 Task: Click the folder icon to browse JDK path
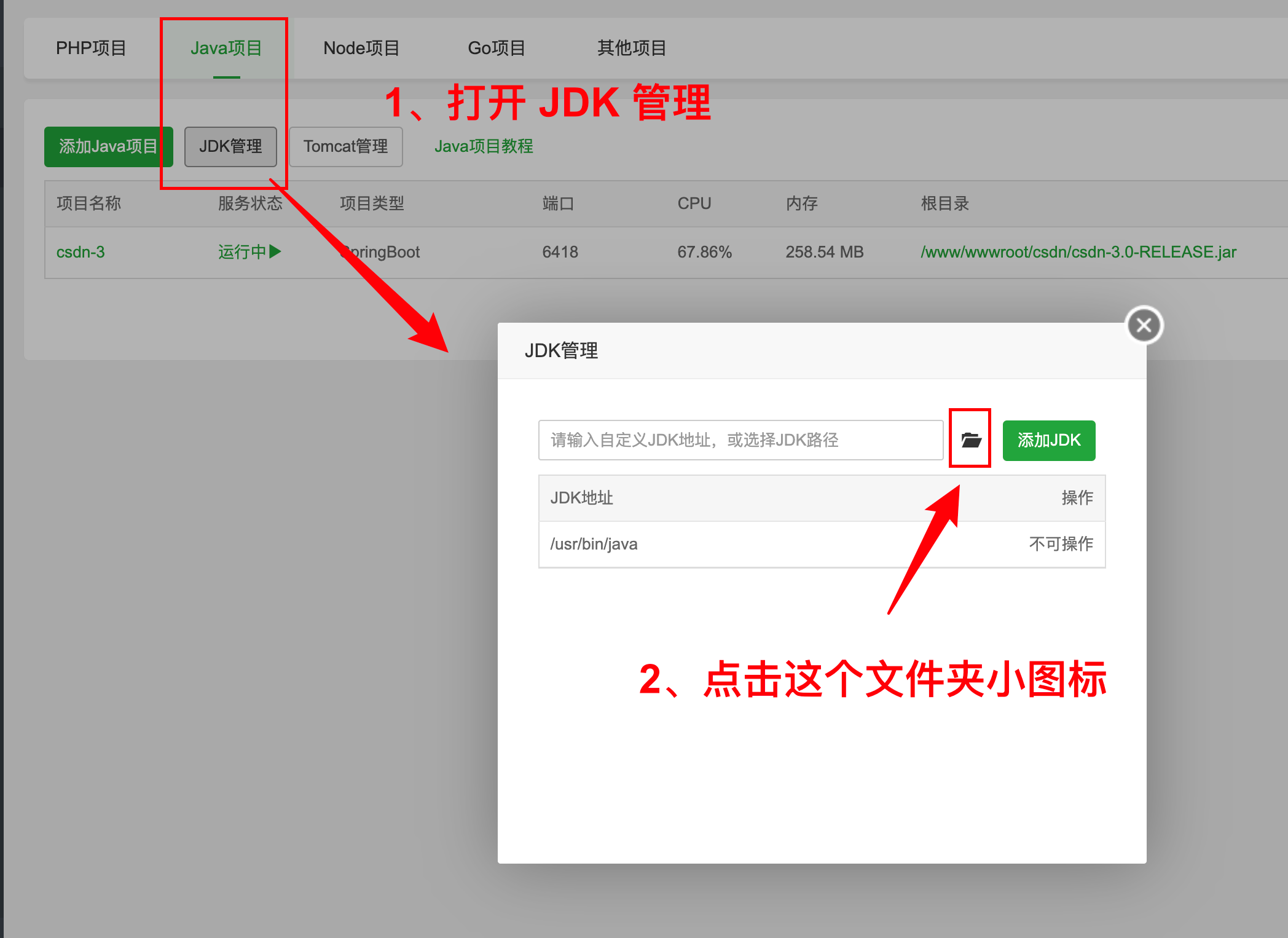coord(970,440)
